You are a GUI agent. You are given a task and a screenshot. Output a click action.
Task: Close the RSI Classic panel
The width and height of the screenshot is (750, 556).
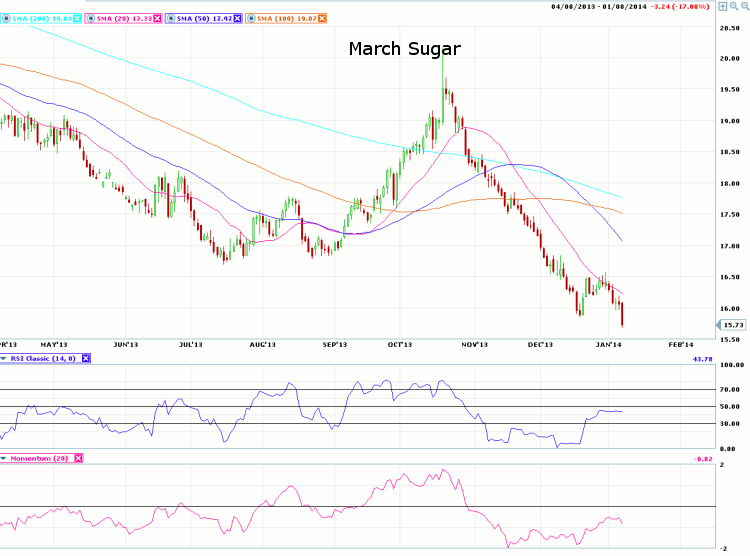coord(86,358)
